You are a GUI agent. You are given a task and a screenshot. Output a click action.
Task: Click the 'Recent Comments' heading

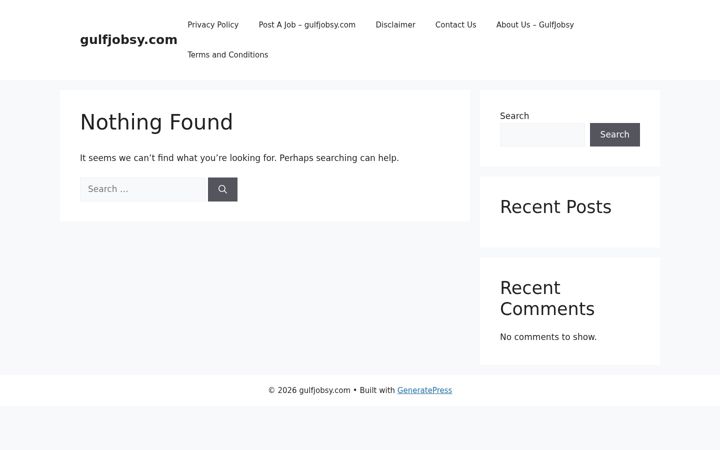click(x=547, y=298)
